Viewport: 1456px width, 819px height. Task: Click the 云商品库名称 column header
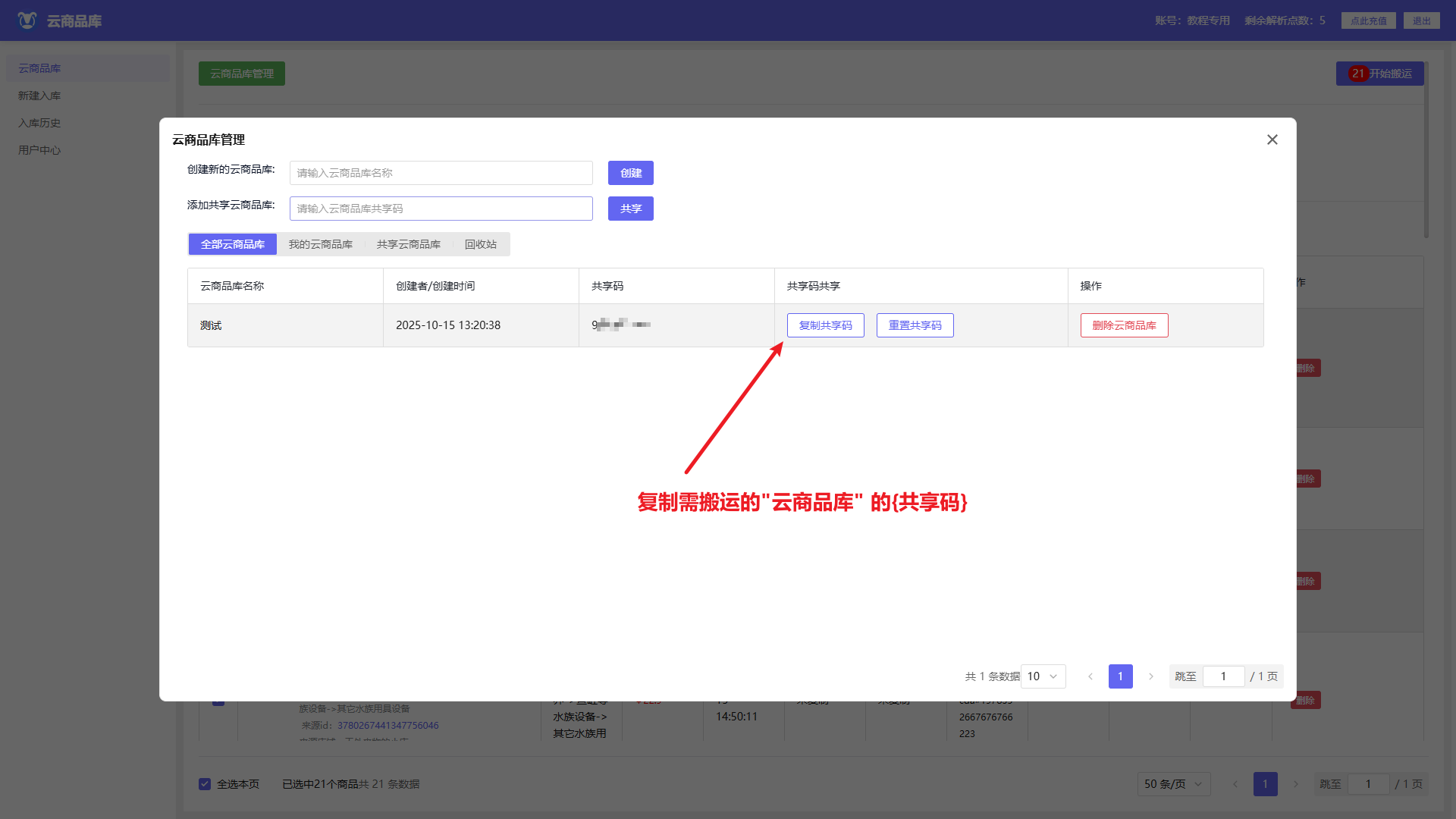285,286
